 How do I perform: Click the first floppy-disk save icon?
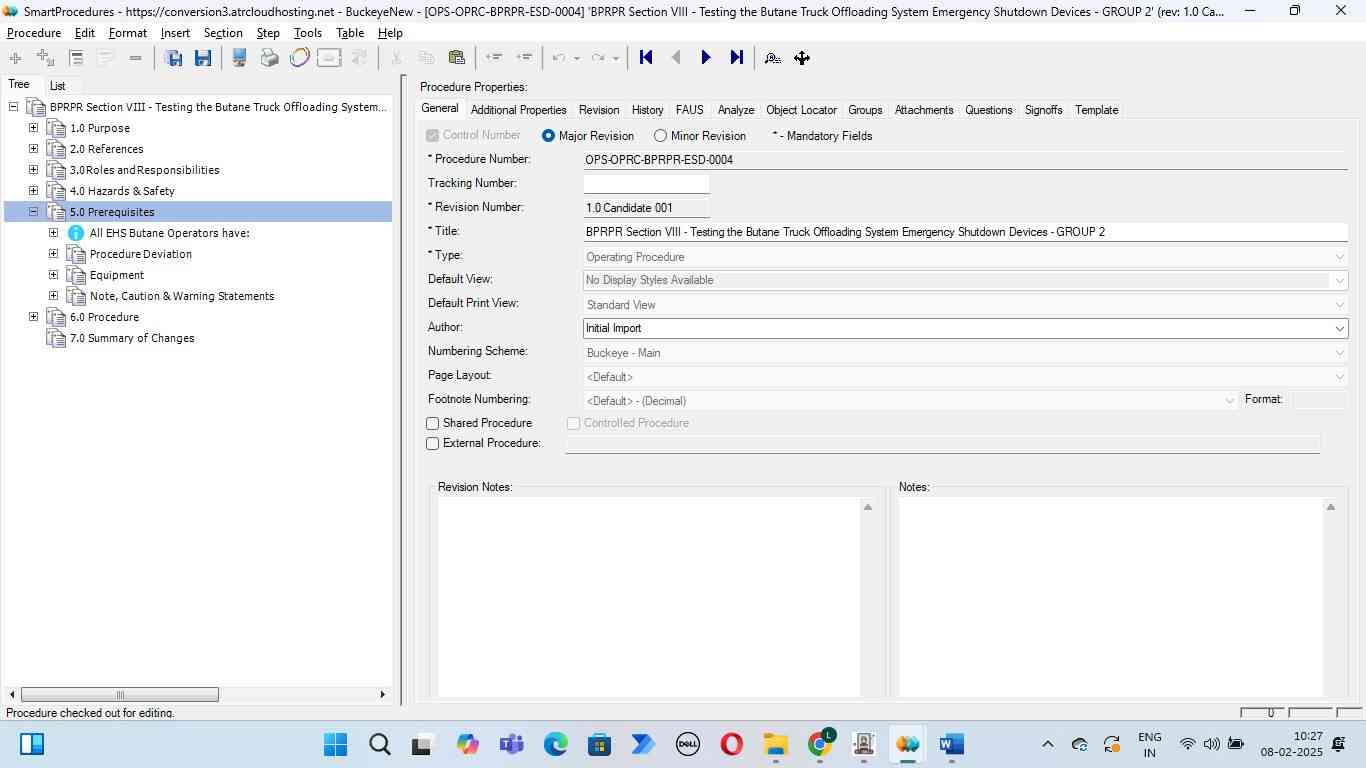[173, 58]
